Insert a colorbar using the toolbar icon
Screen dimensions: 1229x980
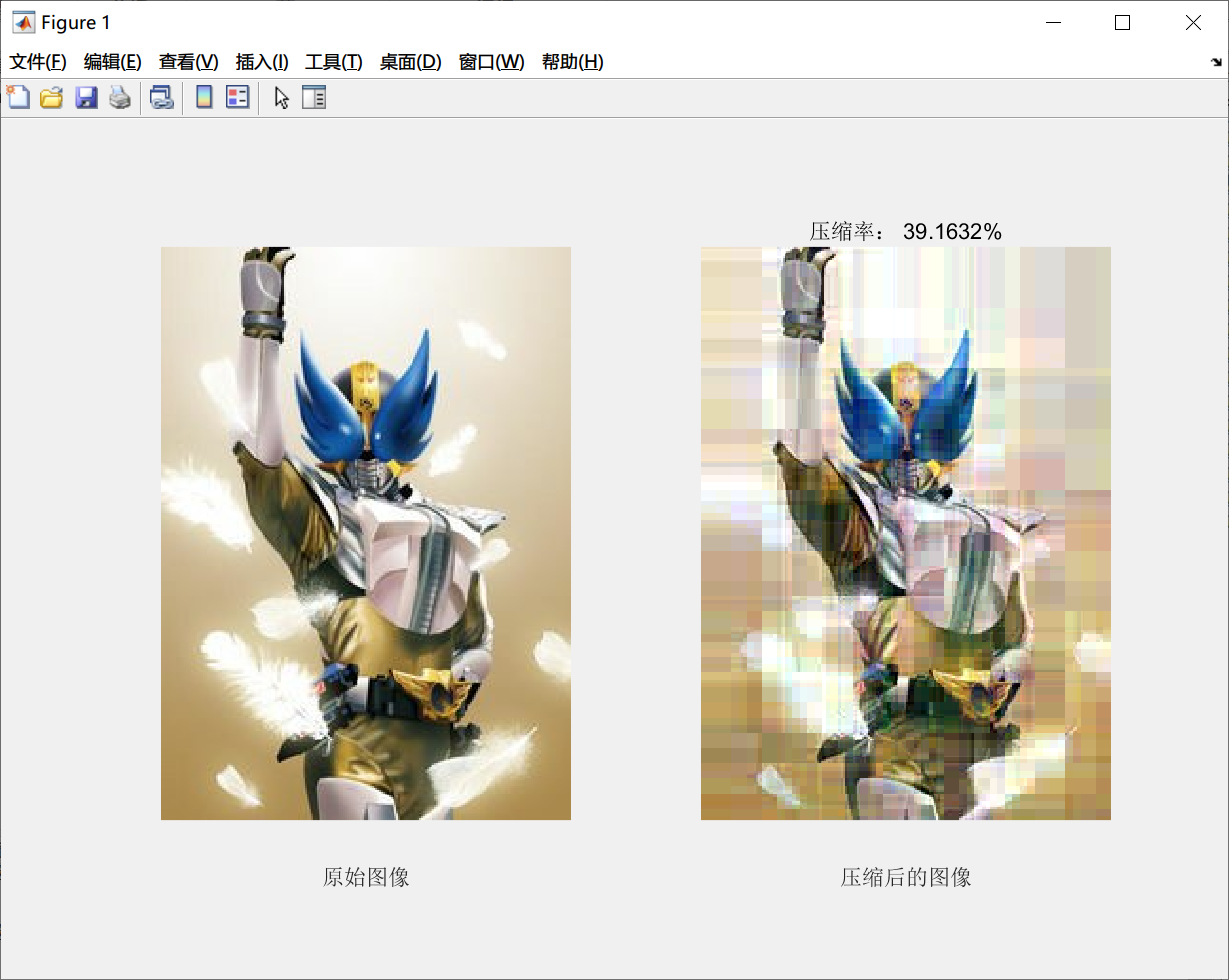[204, 97]
